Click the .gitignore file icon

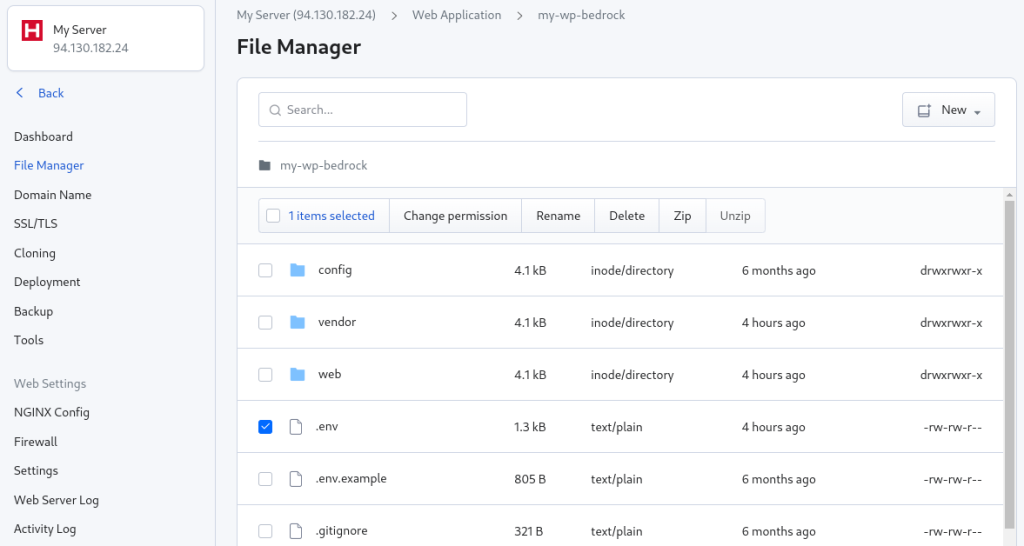click(x=296, y=531)
